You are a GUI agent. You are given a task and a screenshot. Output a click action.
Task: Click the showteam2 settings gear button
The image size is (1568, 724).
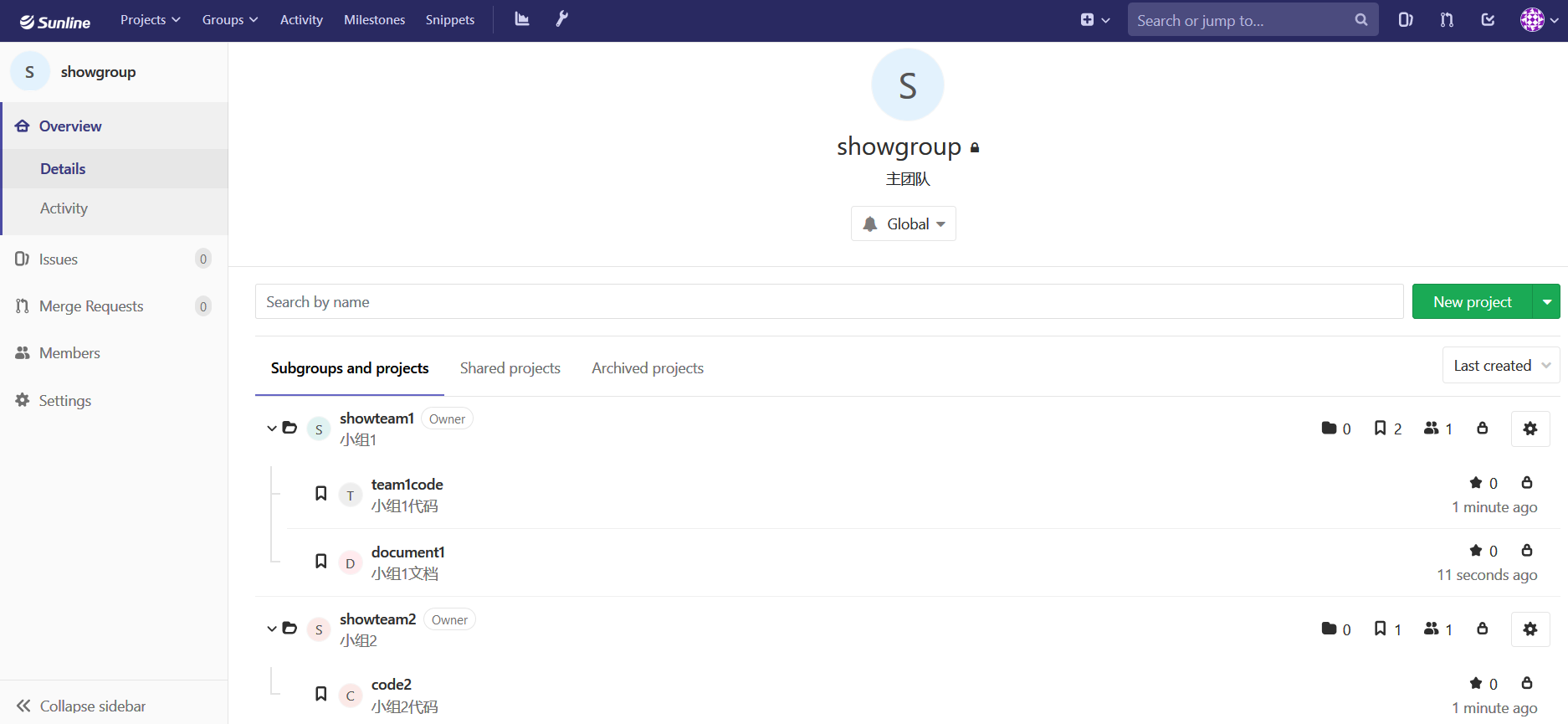pos(1530,629)
